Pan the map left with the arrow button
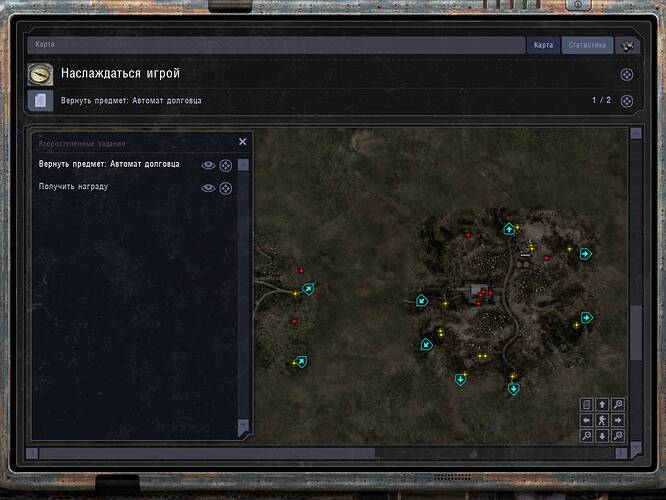The width and height of the screenshot is (666, 500). pos(587,420)
